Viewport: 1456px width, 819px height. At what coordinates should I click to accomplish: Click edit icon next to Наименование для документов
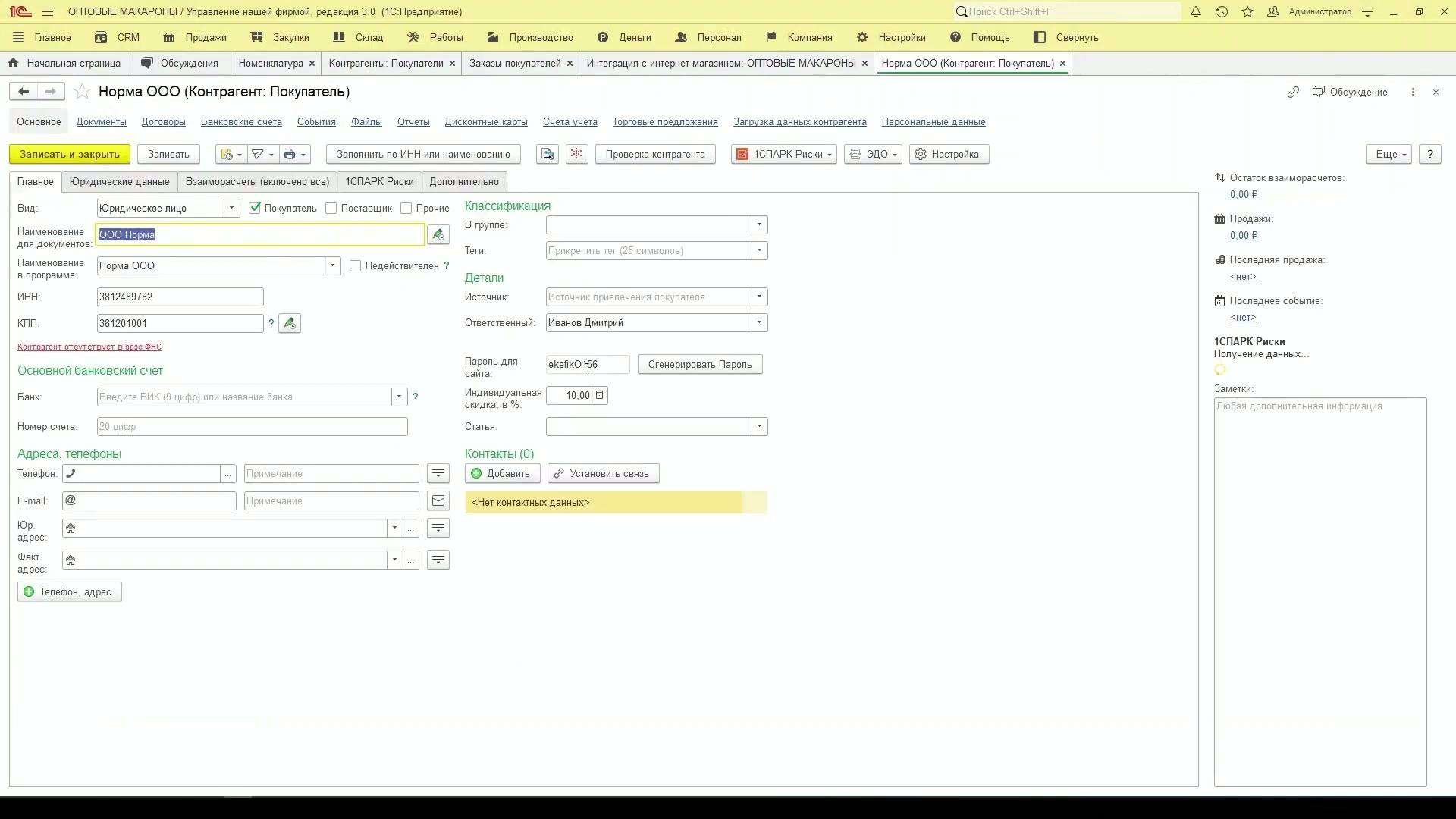coord(438,235)
